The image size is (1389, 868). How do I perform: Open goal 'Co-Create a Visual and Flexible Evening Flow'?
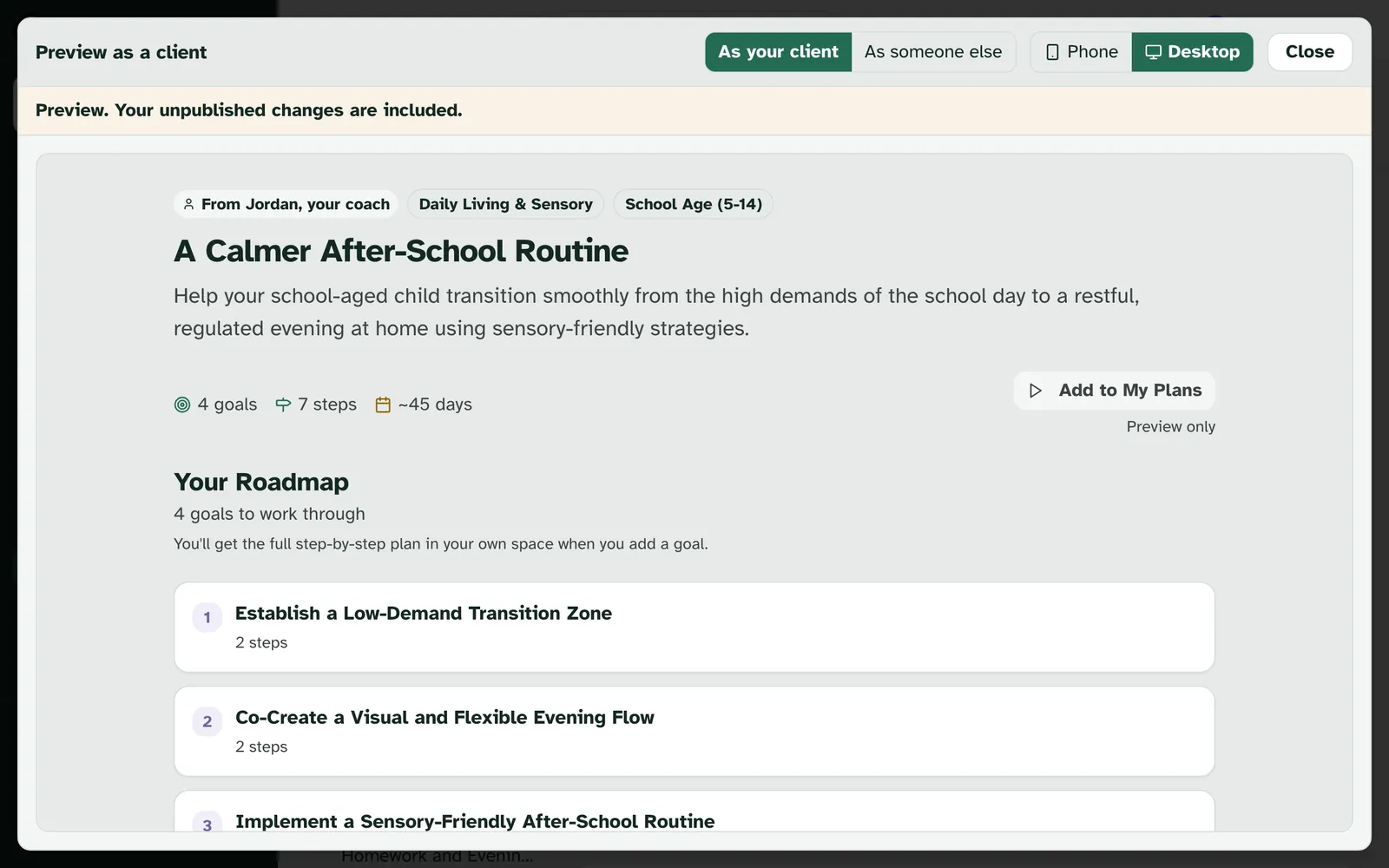coord(694,731)
